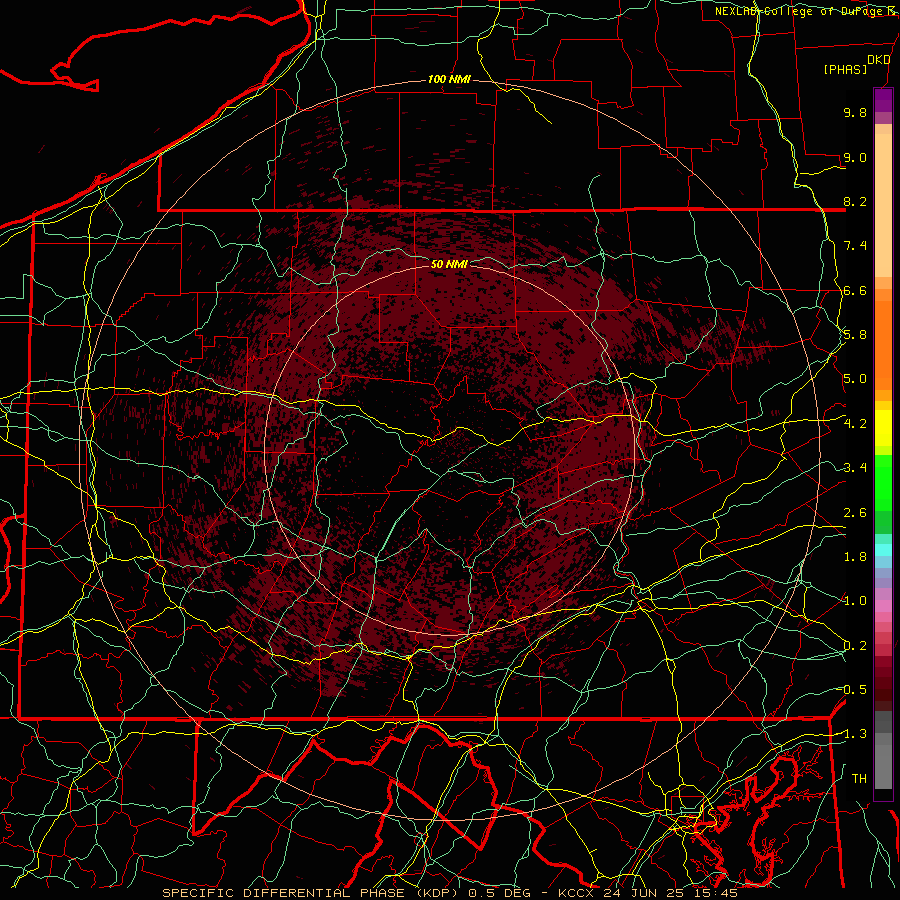
Task: Click the -1.3 legend value
Action: coord(854,734)
